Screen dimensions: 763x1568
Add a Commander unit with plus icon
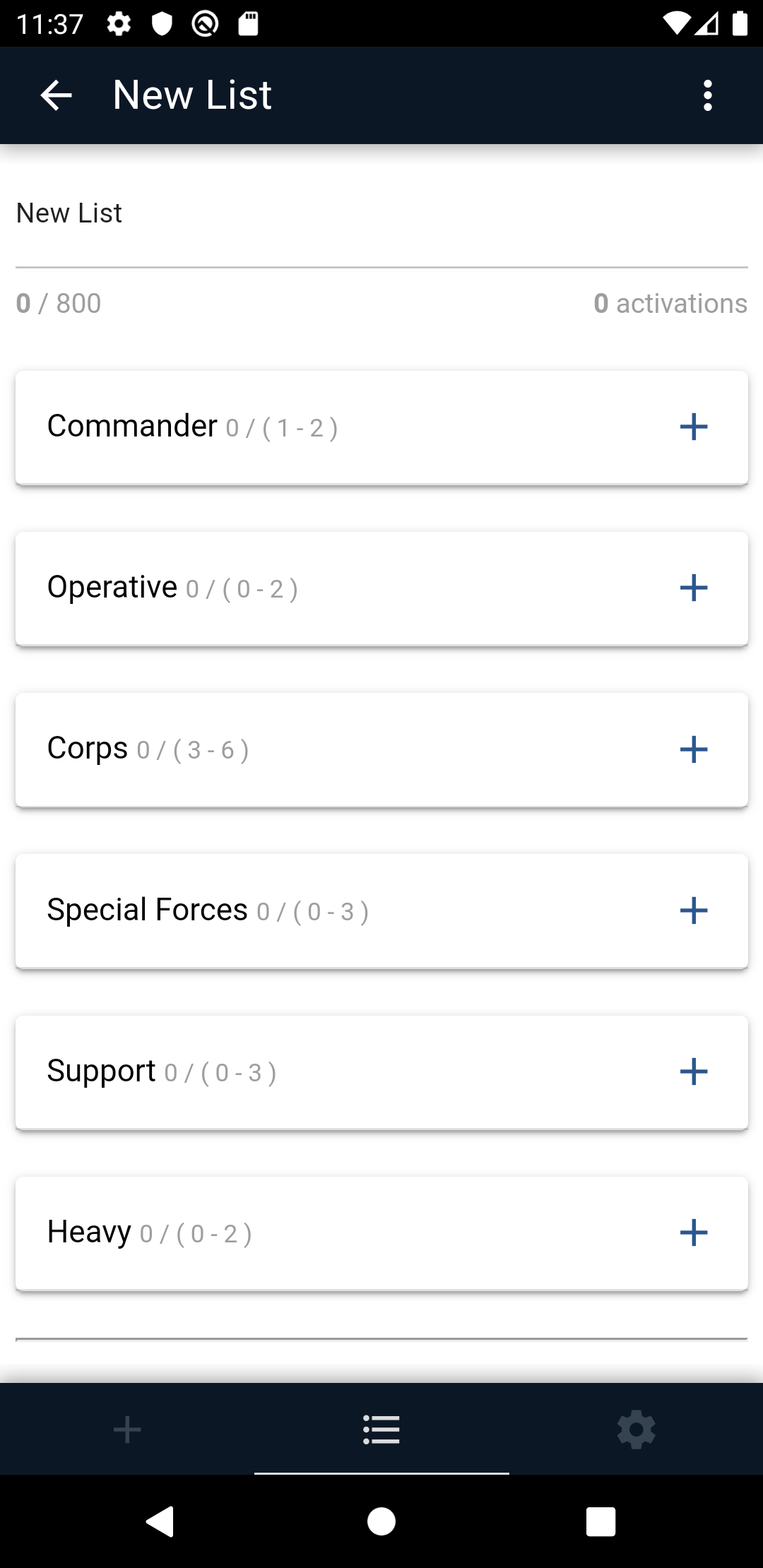693,427
